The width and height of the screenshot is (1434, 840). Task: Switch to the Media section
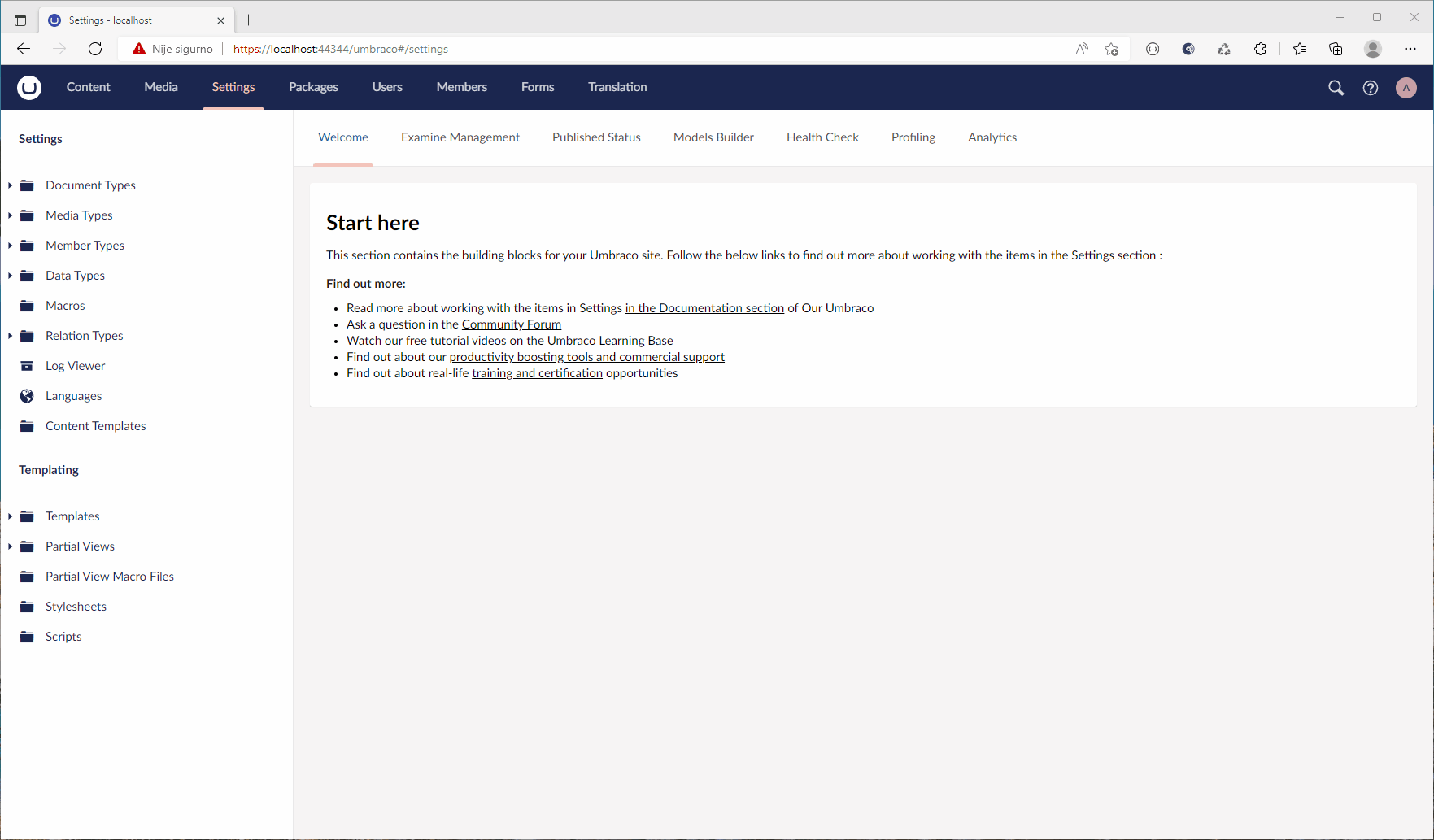[161, 87]
